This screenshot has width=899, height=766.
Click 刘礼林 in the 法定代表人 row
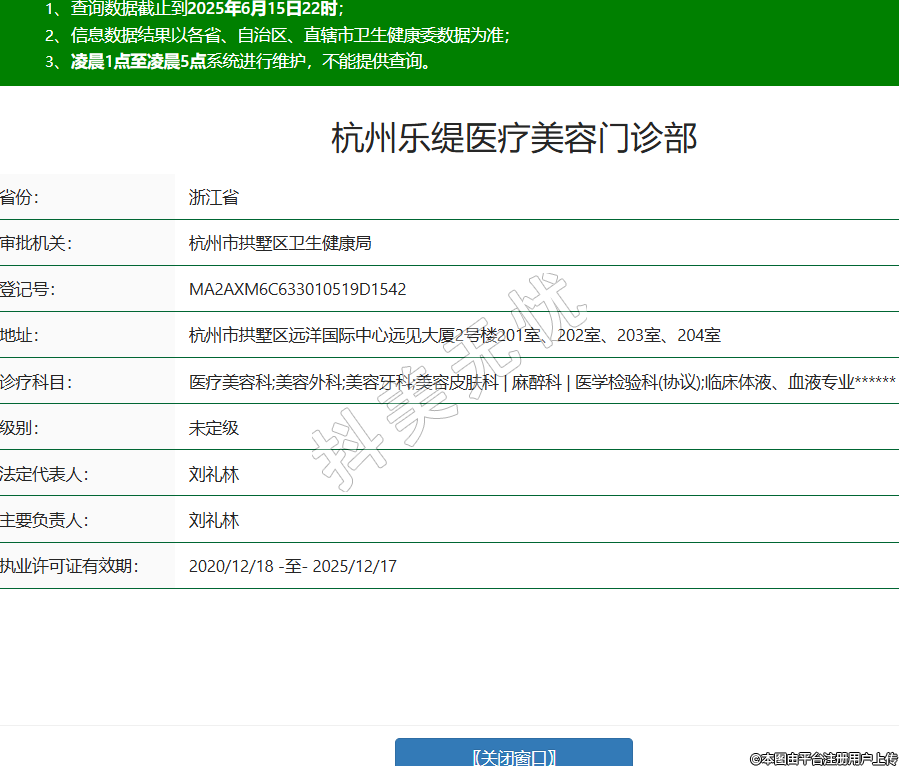[214, 474]
